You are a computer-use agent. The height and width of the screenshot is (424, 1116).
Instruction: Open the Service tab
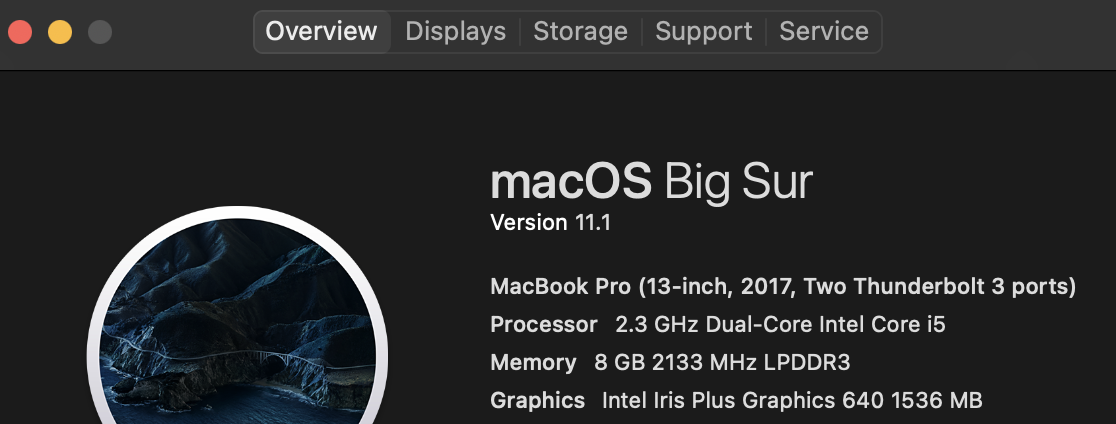click(824, 32)
